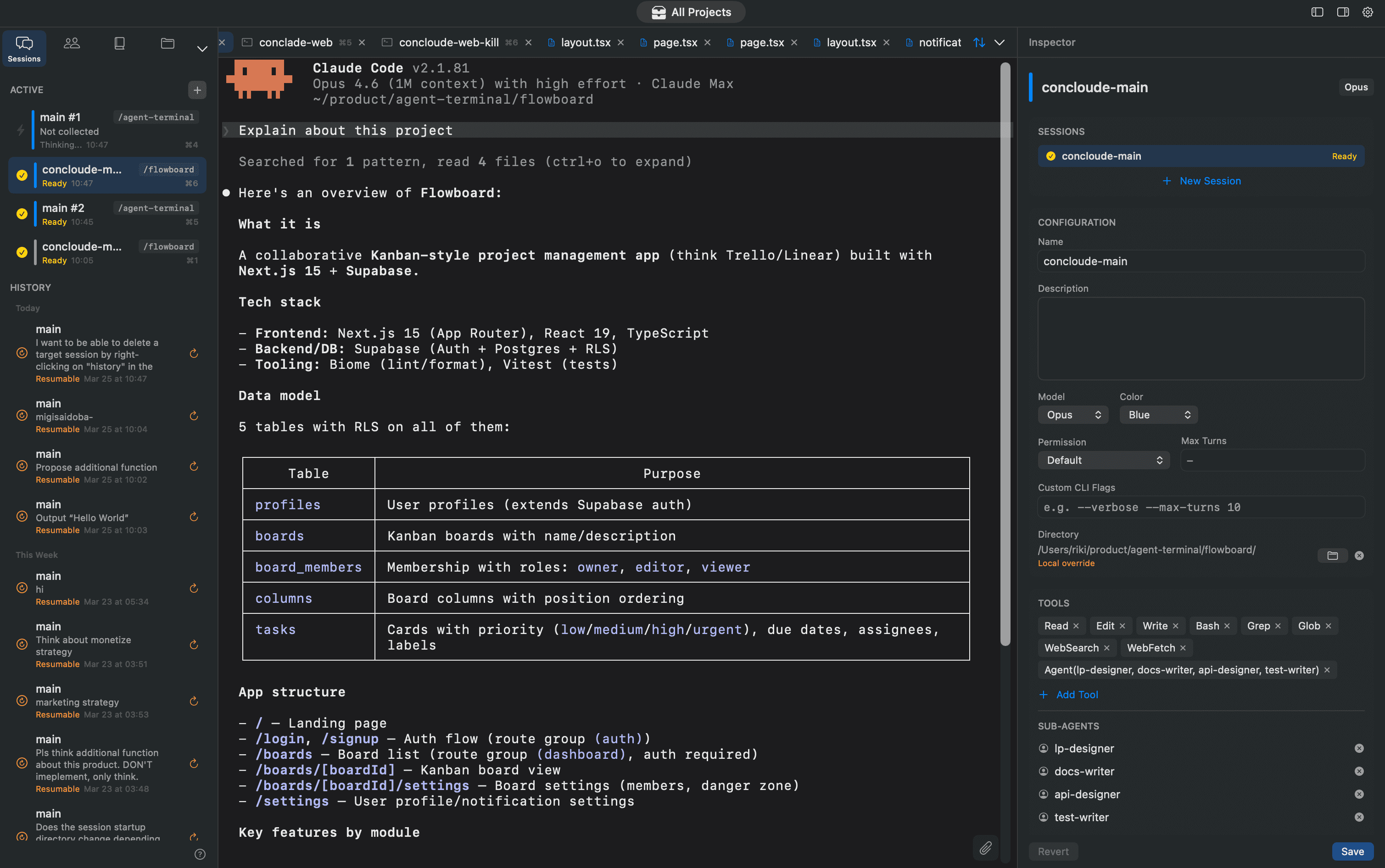Switch to the conclade-web tab
This screenshot has height=868, width=1385.
[296, 42]
